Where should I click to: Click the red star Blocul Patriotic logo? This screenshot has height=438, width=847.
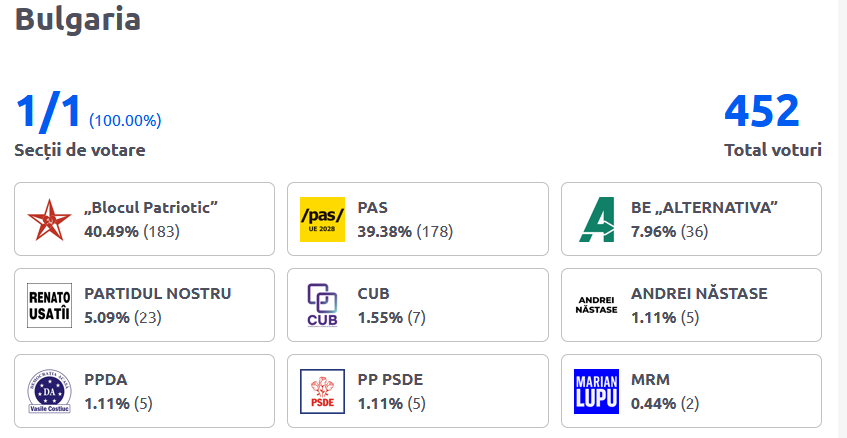coord(49,219)
